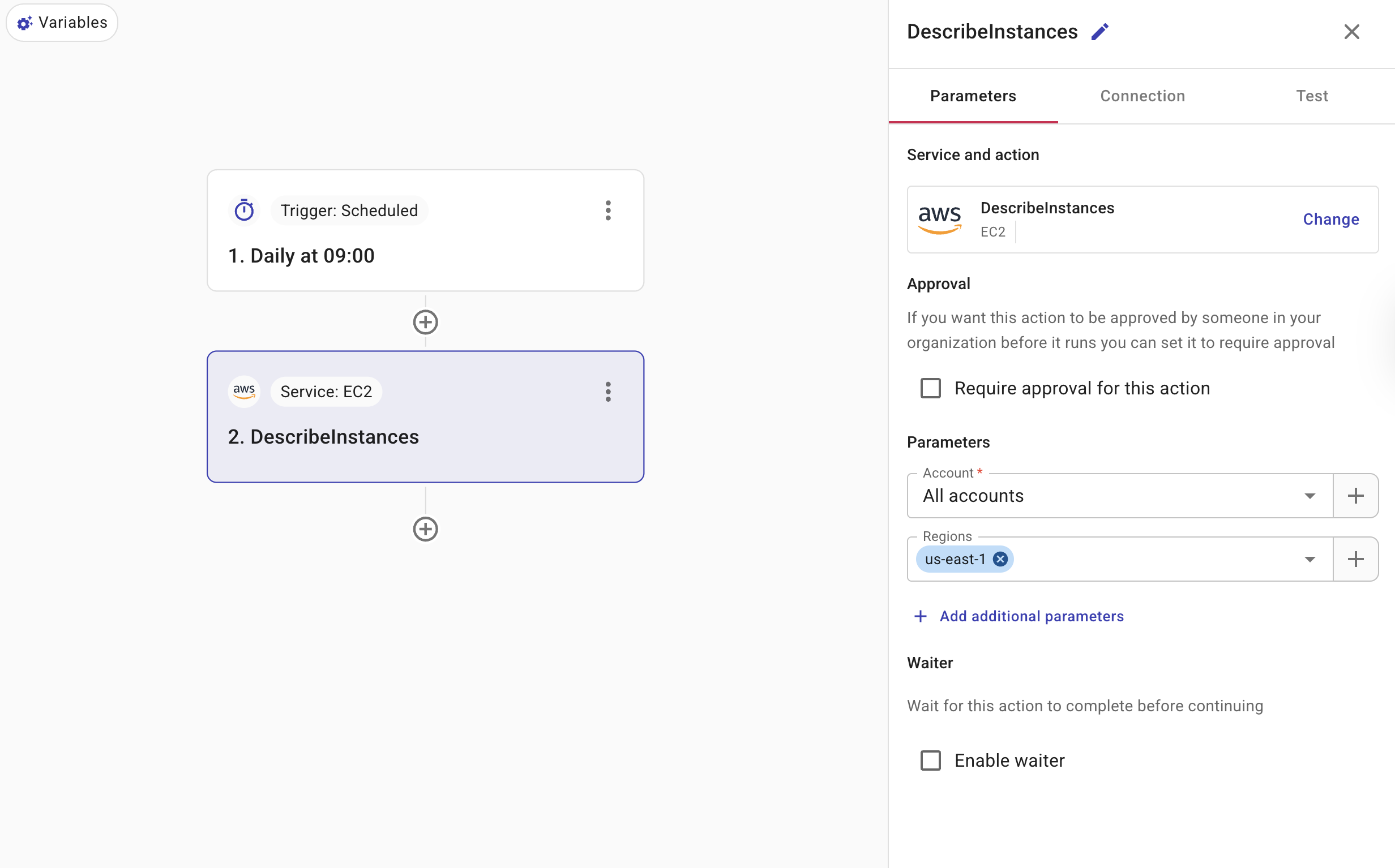Select the Daily at 09:00 trigger card

tap(426, 255)
